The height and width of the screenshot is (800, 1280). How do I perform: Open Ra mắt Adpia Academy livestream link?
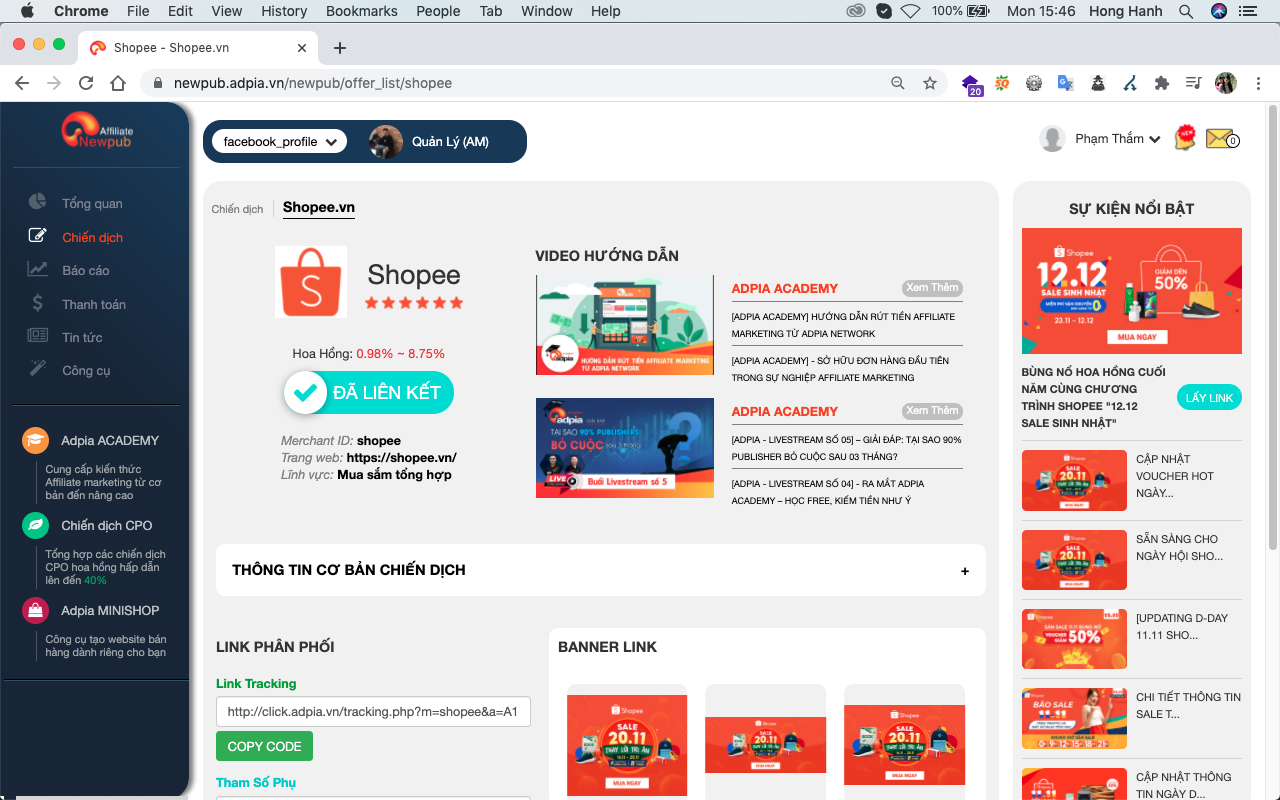[x=828, y=492]
